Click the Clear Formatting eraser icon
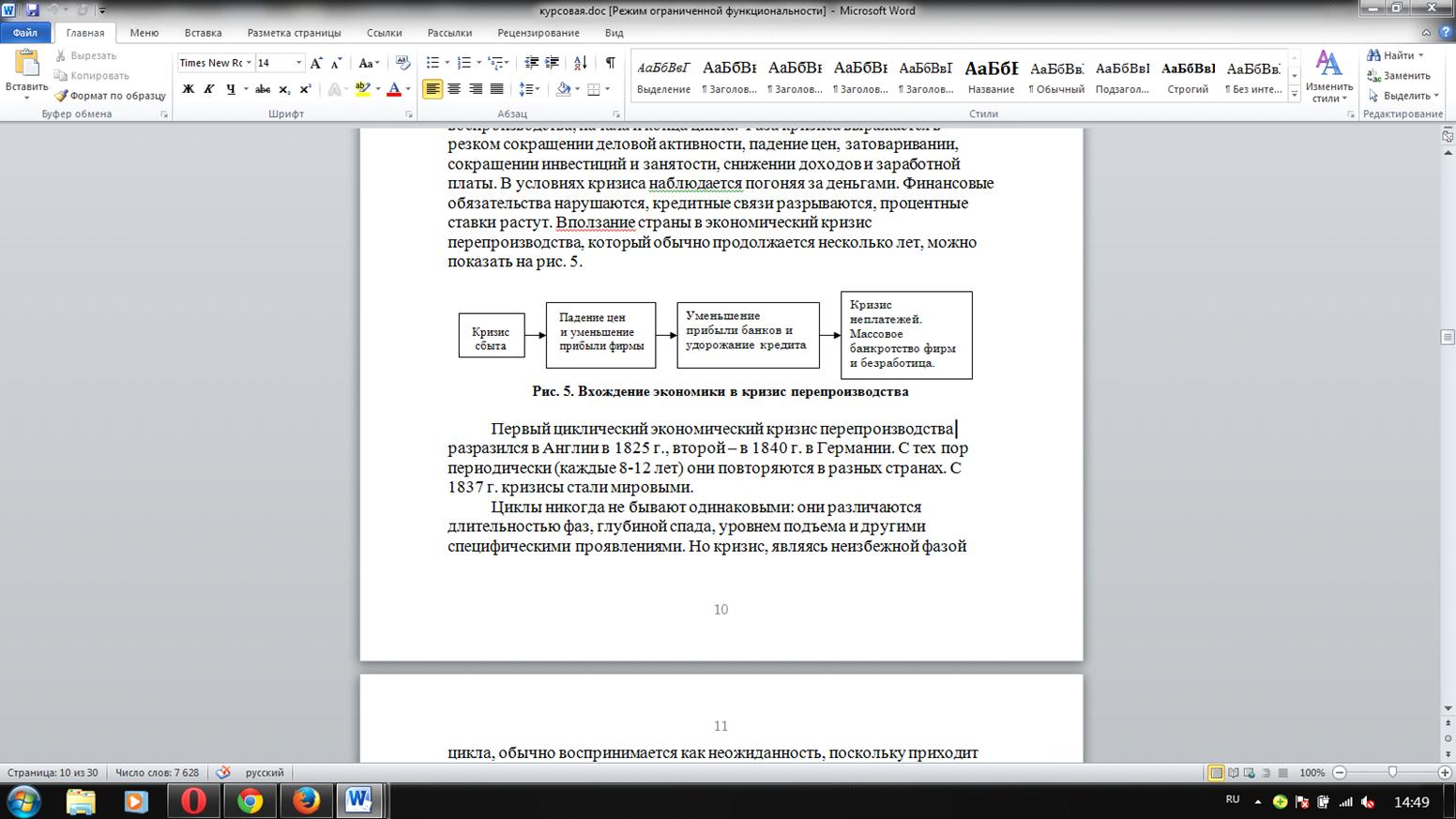1456x819 pixels. pos(403,63)
